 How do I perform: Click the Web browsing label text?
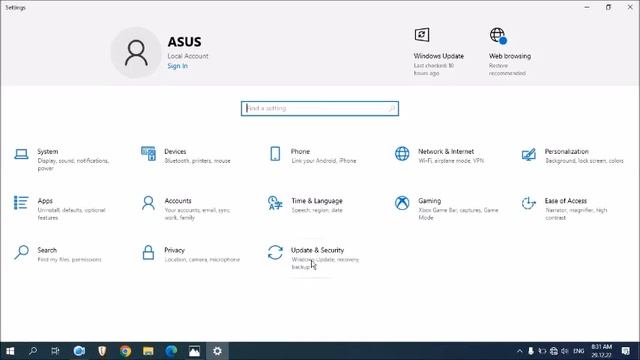pyautogui.click(x=510, y=56)
